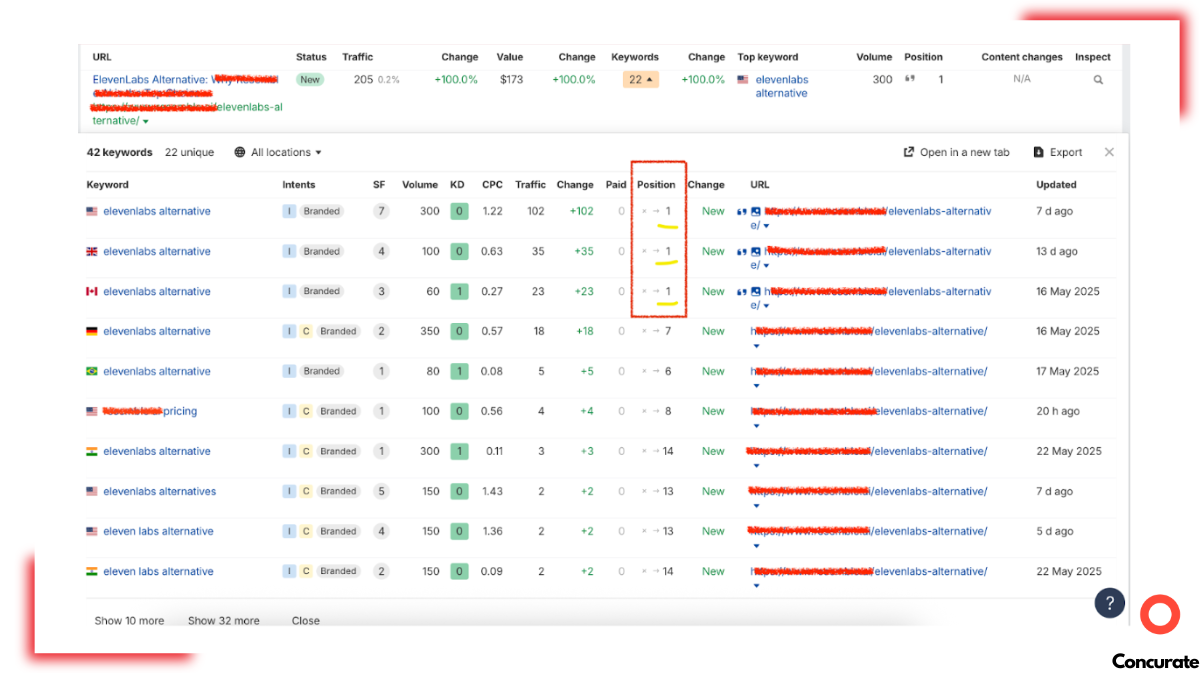Click the 42 keywords label
The width and height of the screenshot is (1200, 675).
tap(120, 152)
